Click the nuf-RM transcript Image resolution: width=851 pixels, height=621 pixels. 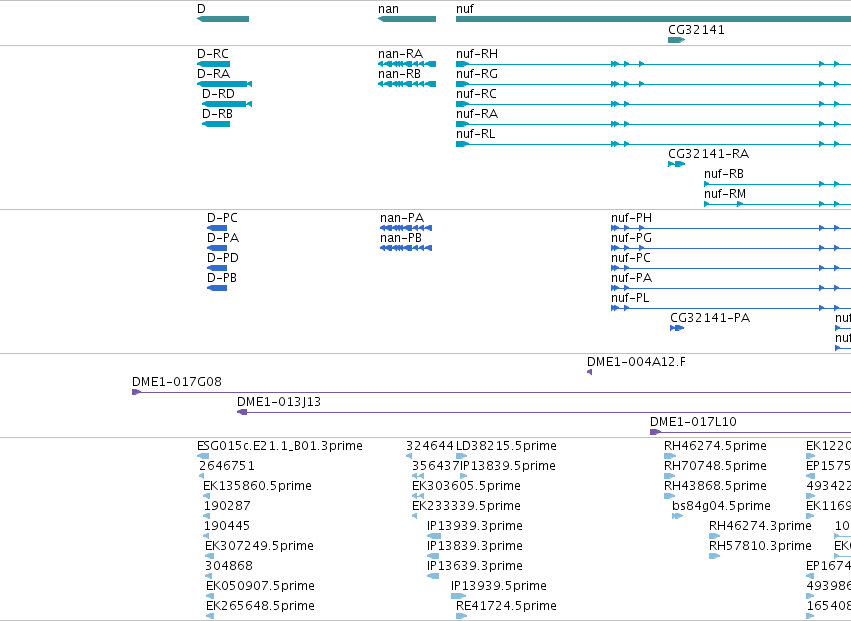(777, 204)
